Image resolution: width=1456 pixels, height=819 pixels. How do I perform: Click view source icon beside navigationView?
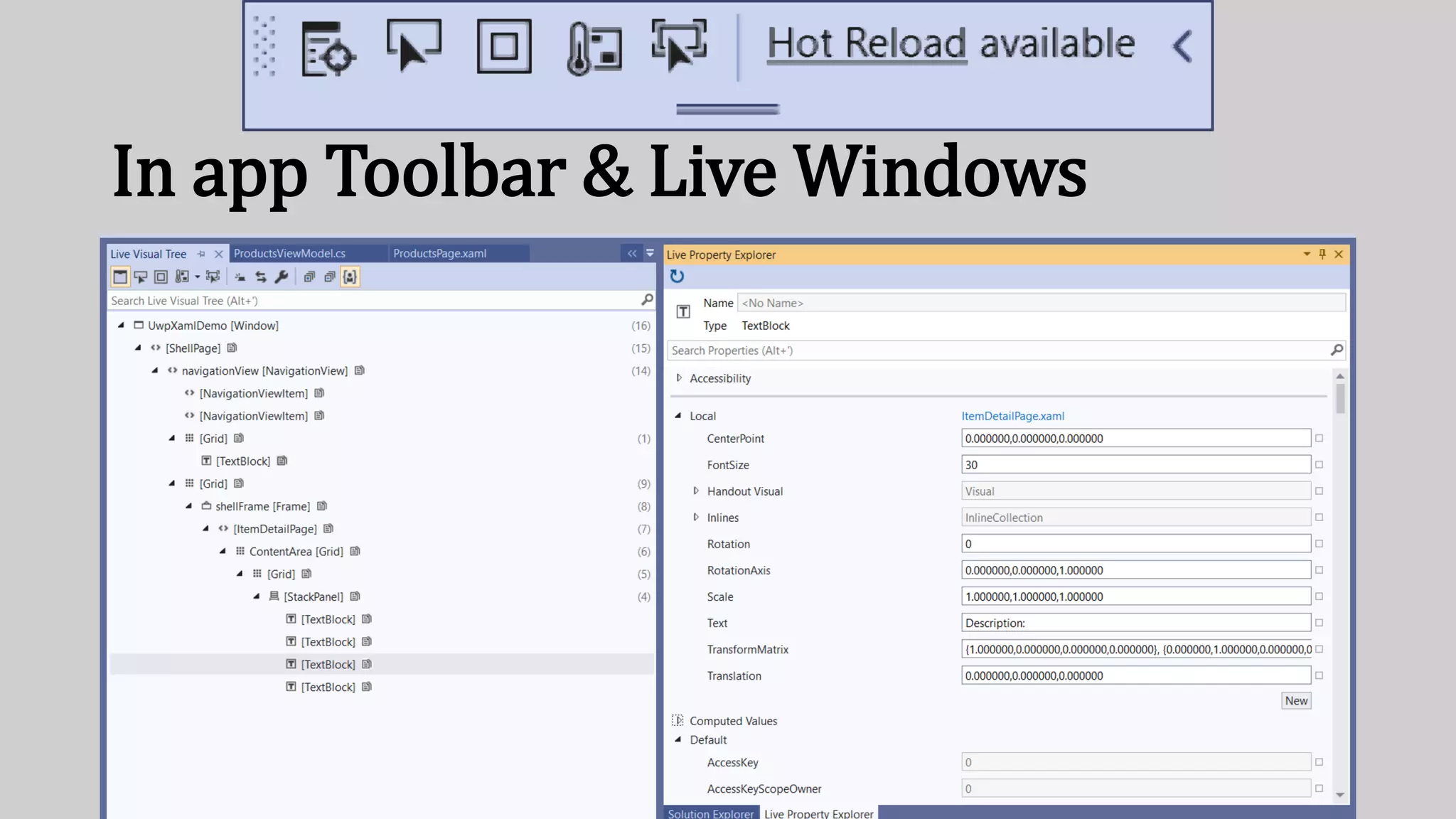[360, 370]
